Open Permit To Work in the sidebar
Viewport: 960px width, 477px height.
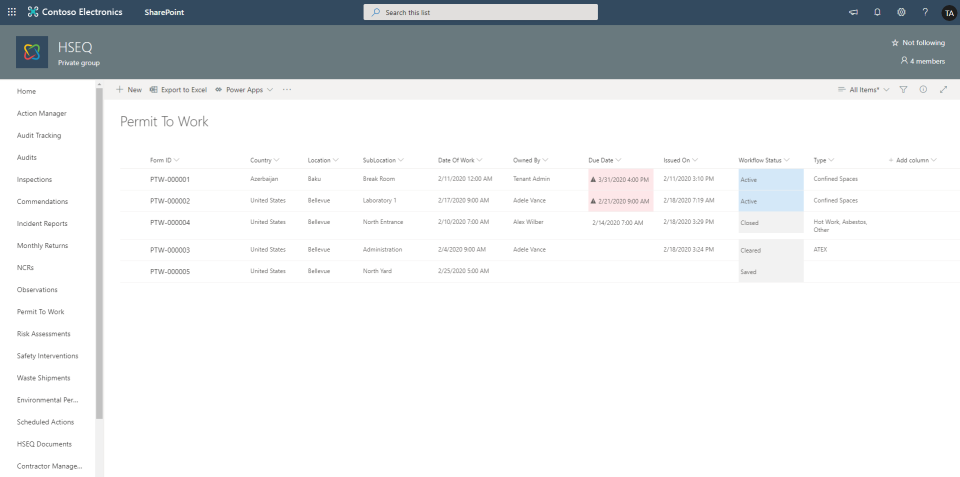tap(40, 312)
